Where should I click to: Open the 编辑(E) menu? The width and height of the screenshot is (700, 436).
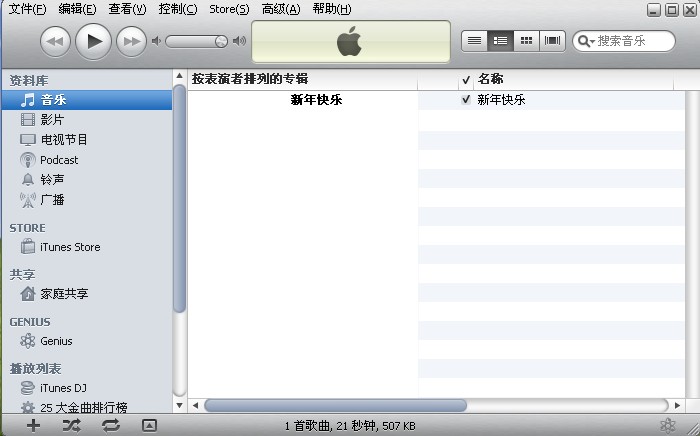click(77, 9)
